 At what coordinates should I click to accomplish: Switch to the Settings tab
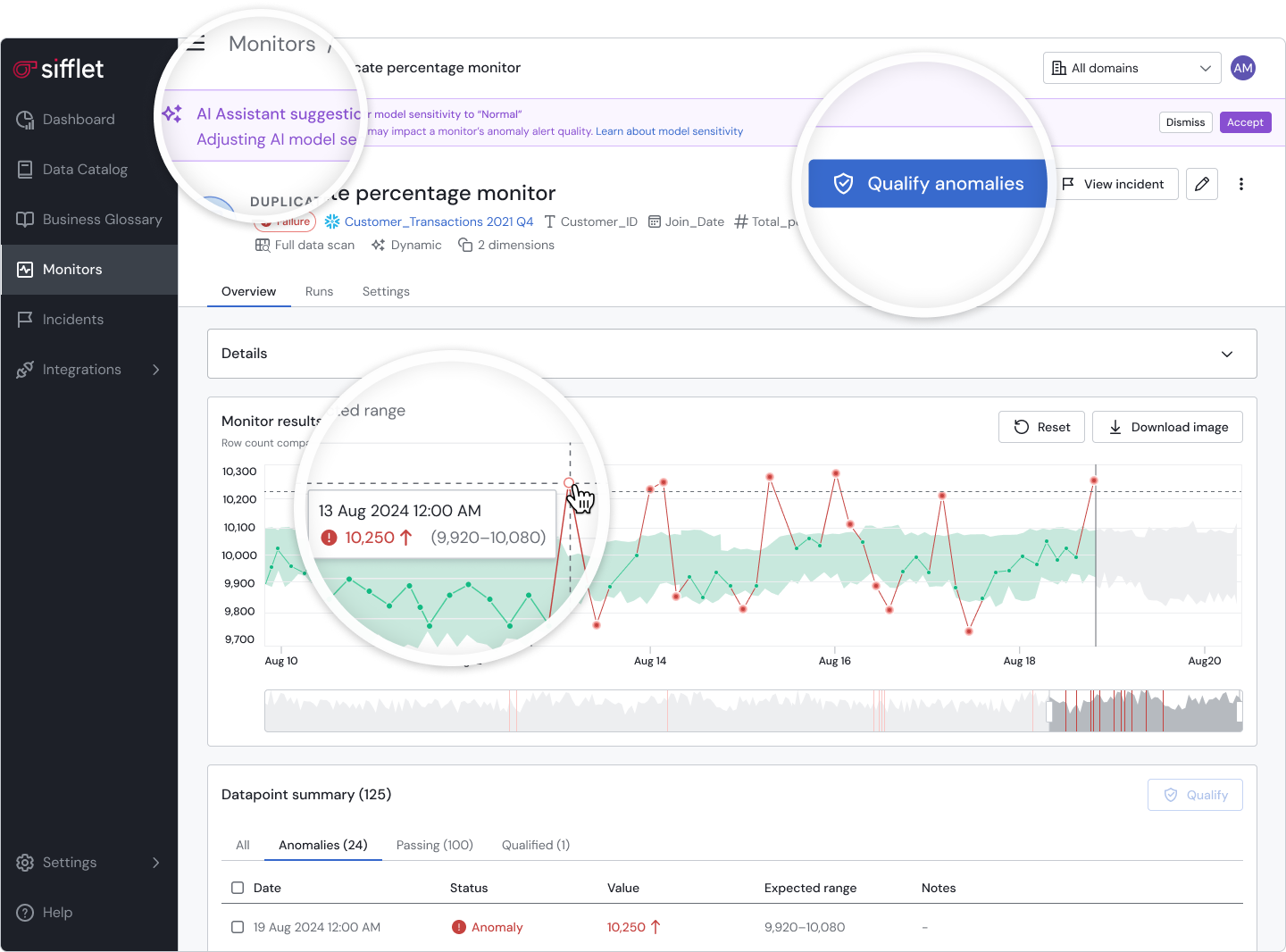[x=386, y=291]
